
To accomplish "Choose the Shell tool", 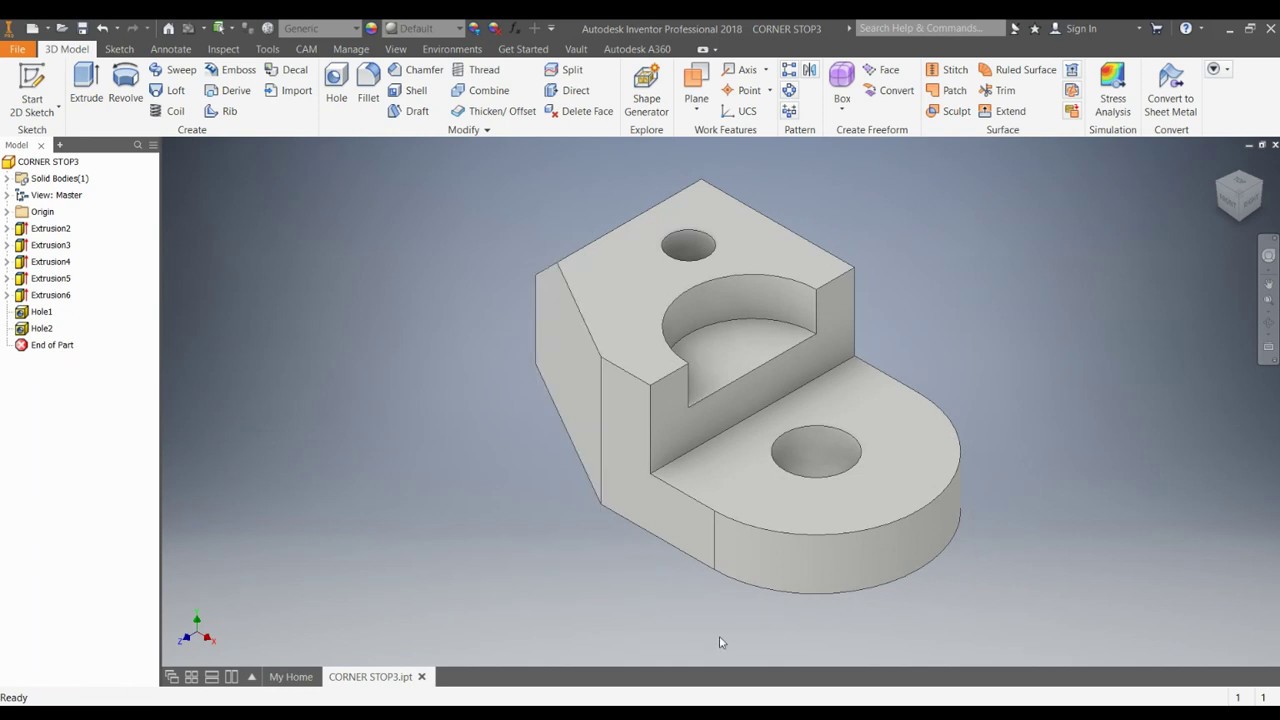I will click(407, 91).
